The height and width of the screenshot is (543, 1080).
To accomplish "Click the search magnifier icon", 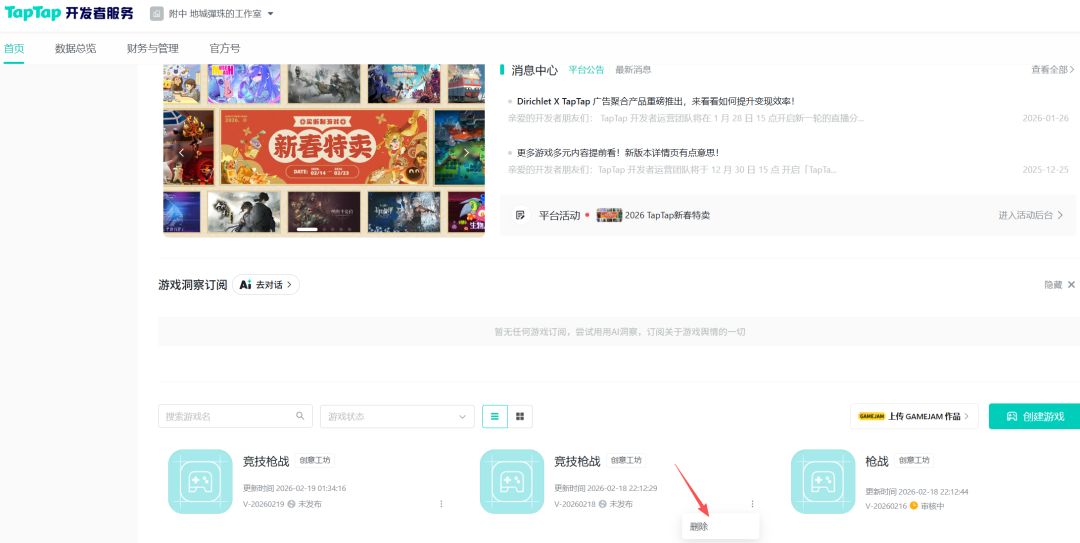I will [x=300, y=416].
